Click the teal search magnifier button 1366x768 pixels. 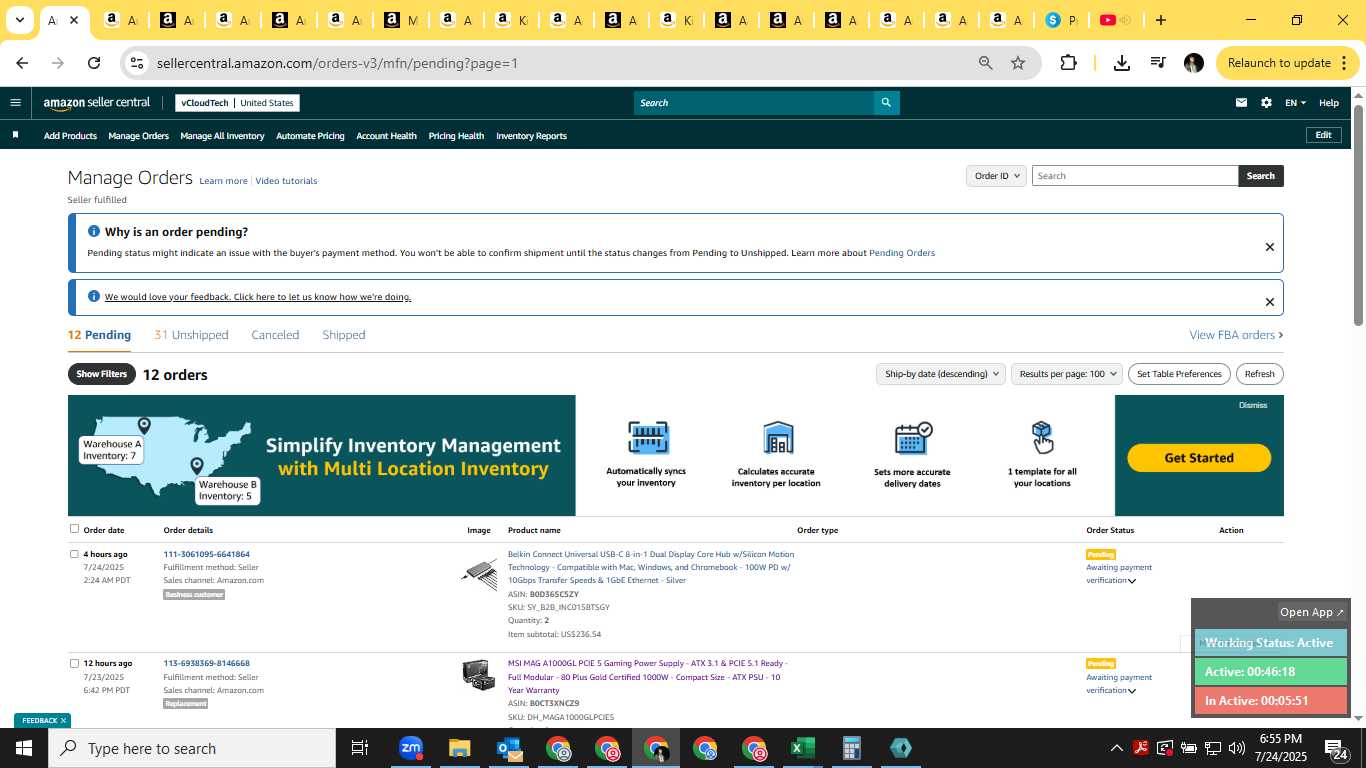[x=886, y=103]
